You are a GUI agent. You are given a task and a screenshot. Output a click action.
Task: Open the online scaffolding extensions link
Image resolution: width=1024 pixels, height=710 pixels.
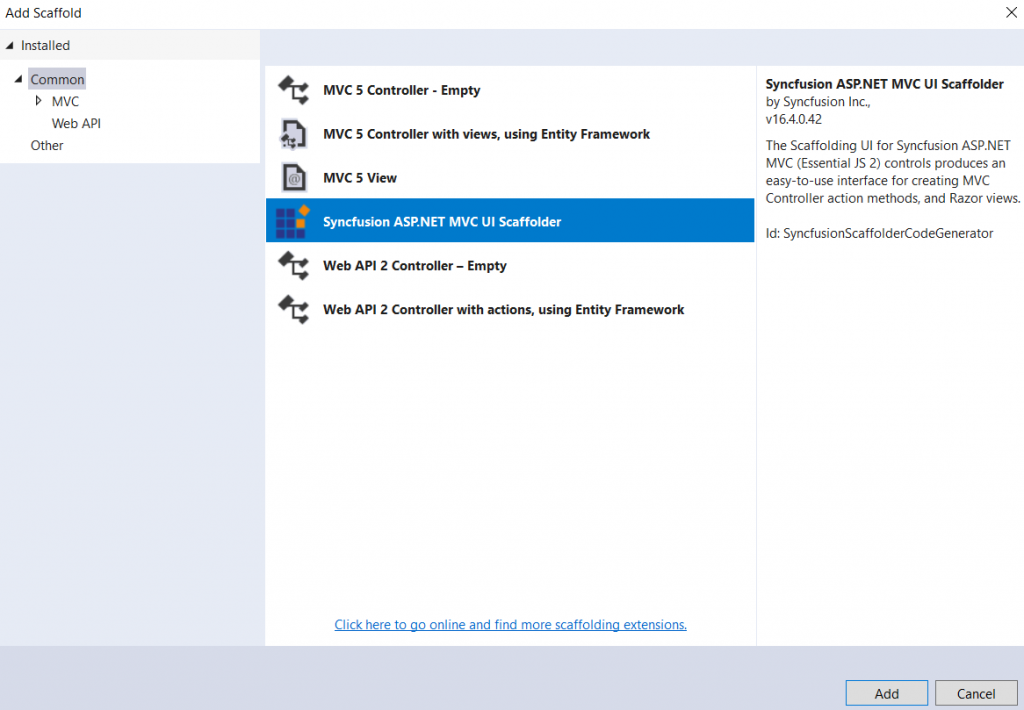point(510,624)
